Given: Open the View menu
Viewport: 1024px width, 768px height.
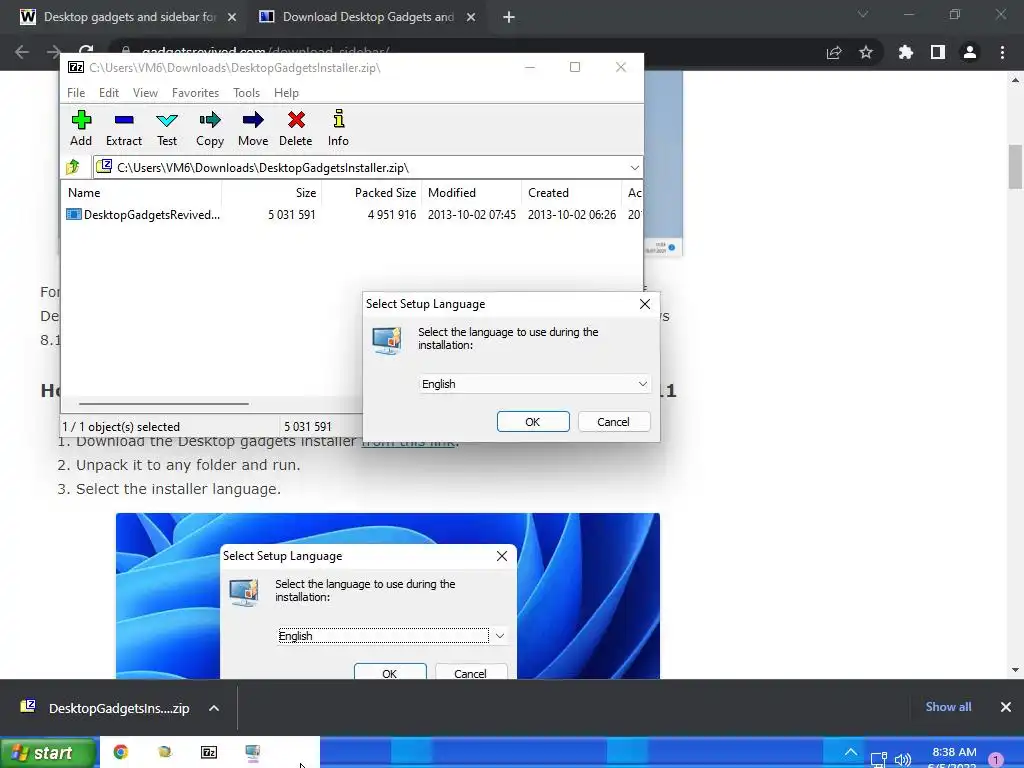Looking at the screenshot, I should pos(145,93).
